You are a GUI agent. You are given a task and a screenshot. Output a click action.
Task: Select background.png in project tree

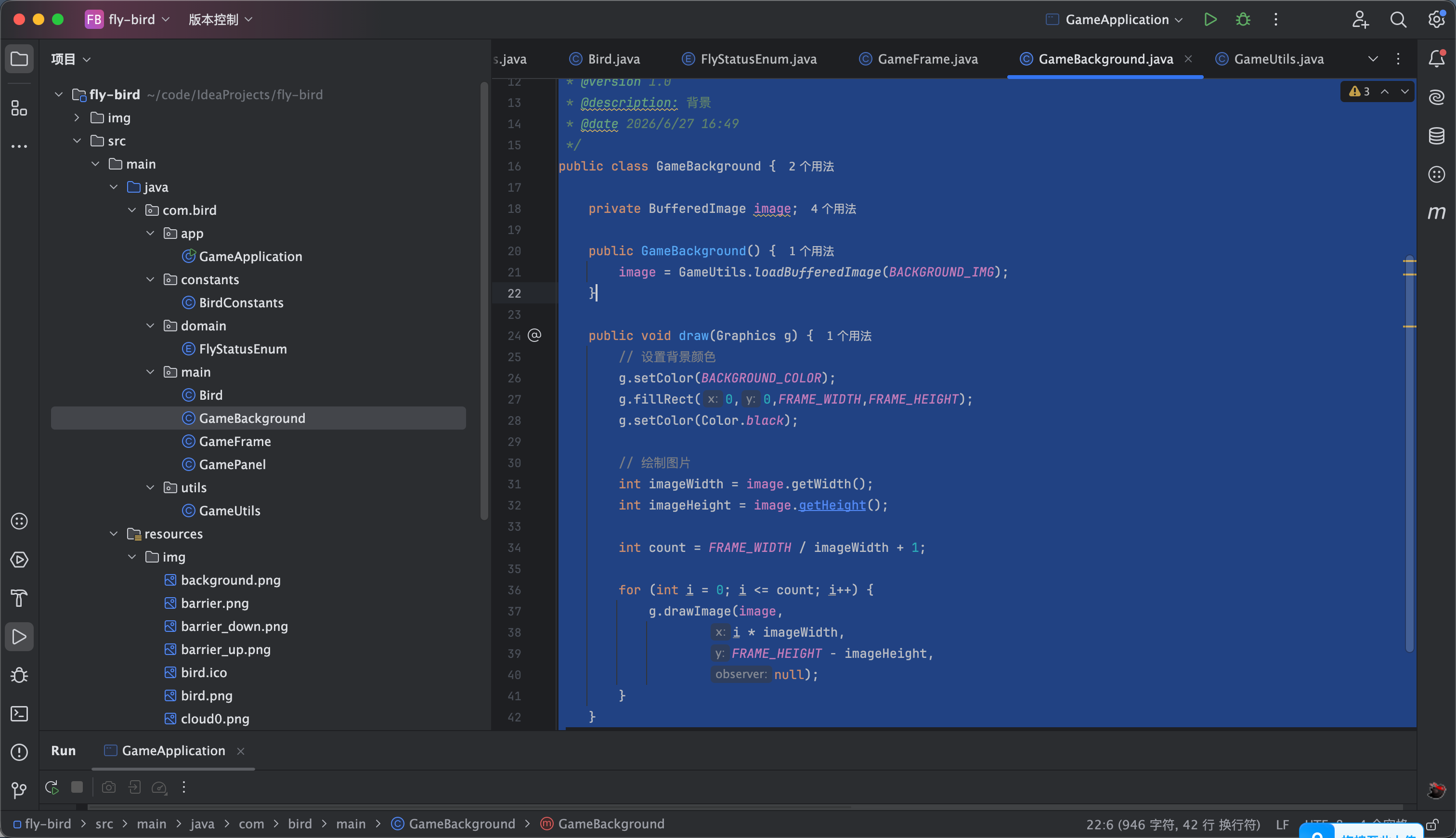coord(231,580)
